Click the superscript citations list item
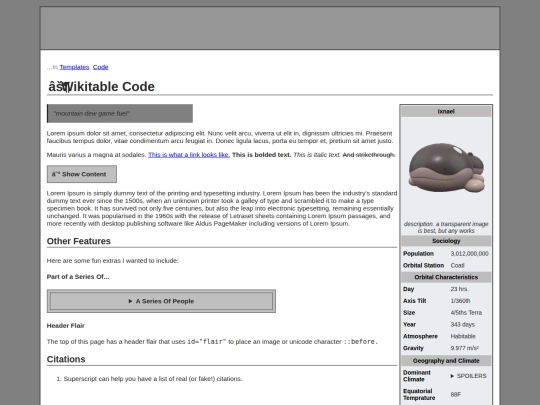This screenshot has width=540, height=405. (x=153, y=378)
